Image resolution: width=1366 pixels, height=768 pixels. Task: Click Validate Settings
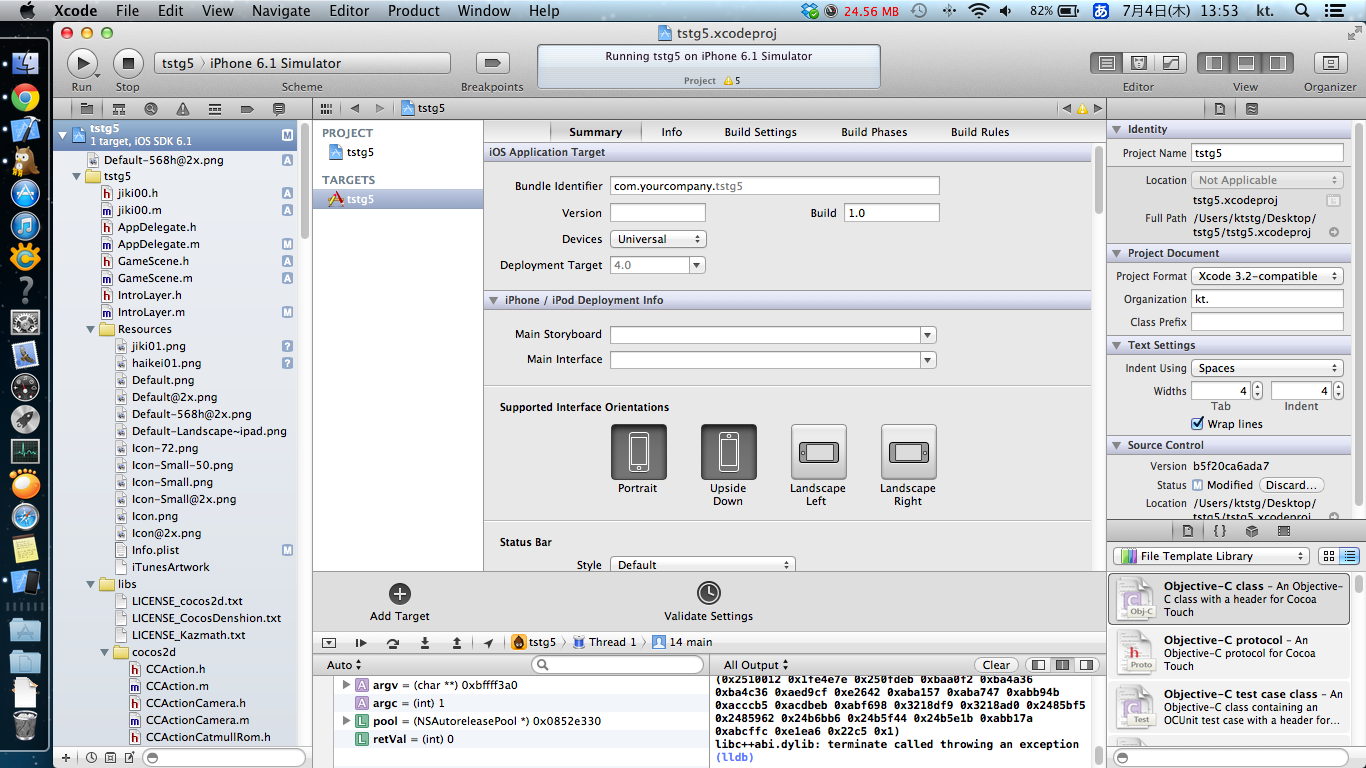point(709,603)
